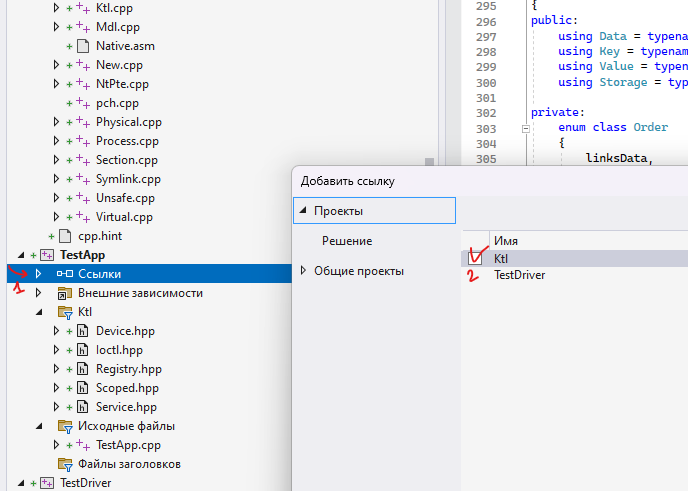This screenshot has height=491, width=688.
Task: Click the cpp.hint file icon
Action: [x=66, y=236]
